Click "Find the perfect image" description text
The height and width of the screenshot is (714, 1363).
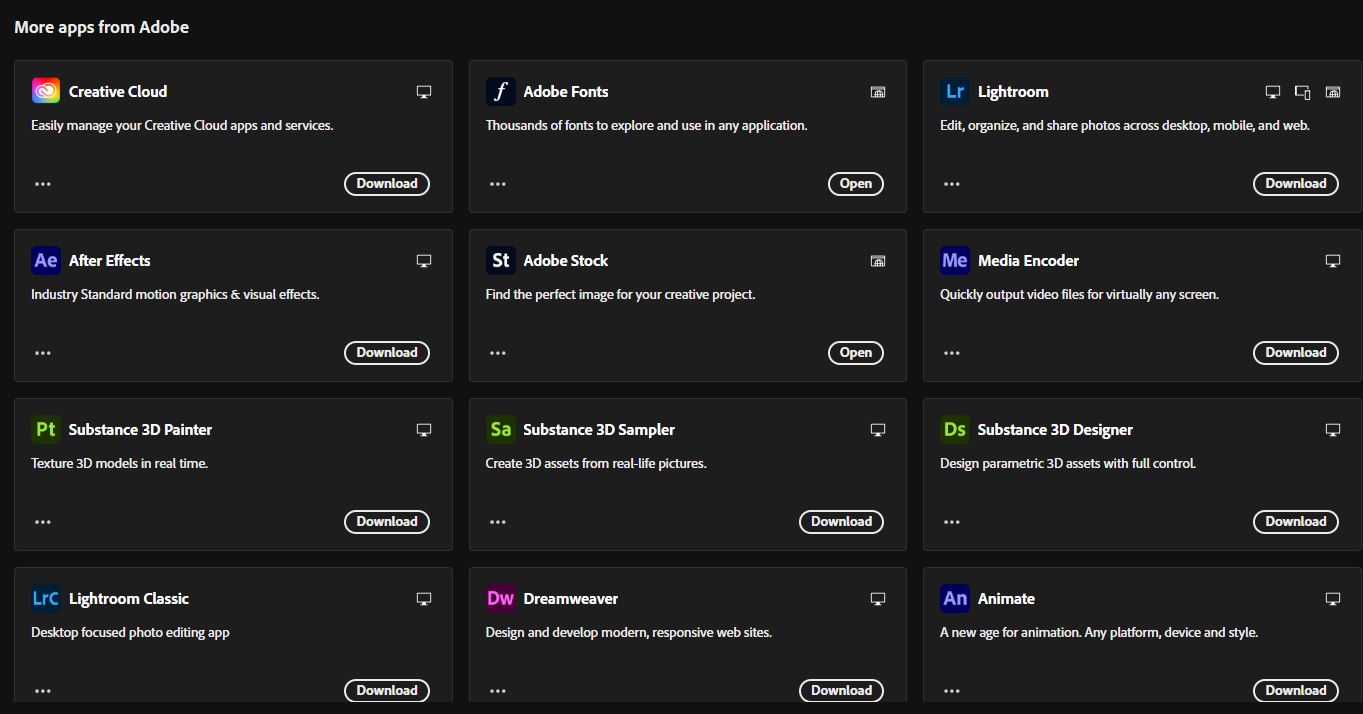point(620,294)
